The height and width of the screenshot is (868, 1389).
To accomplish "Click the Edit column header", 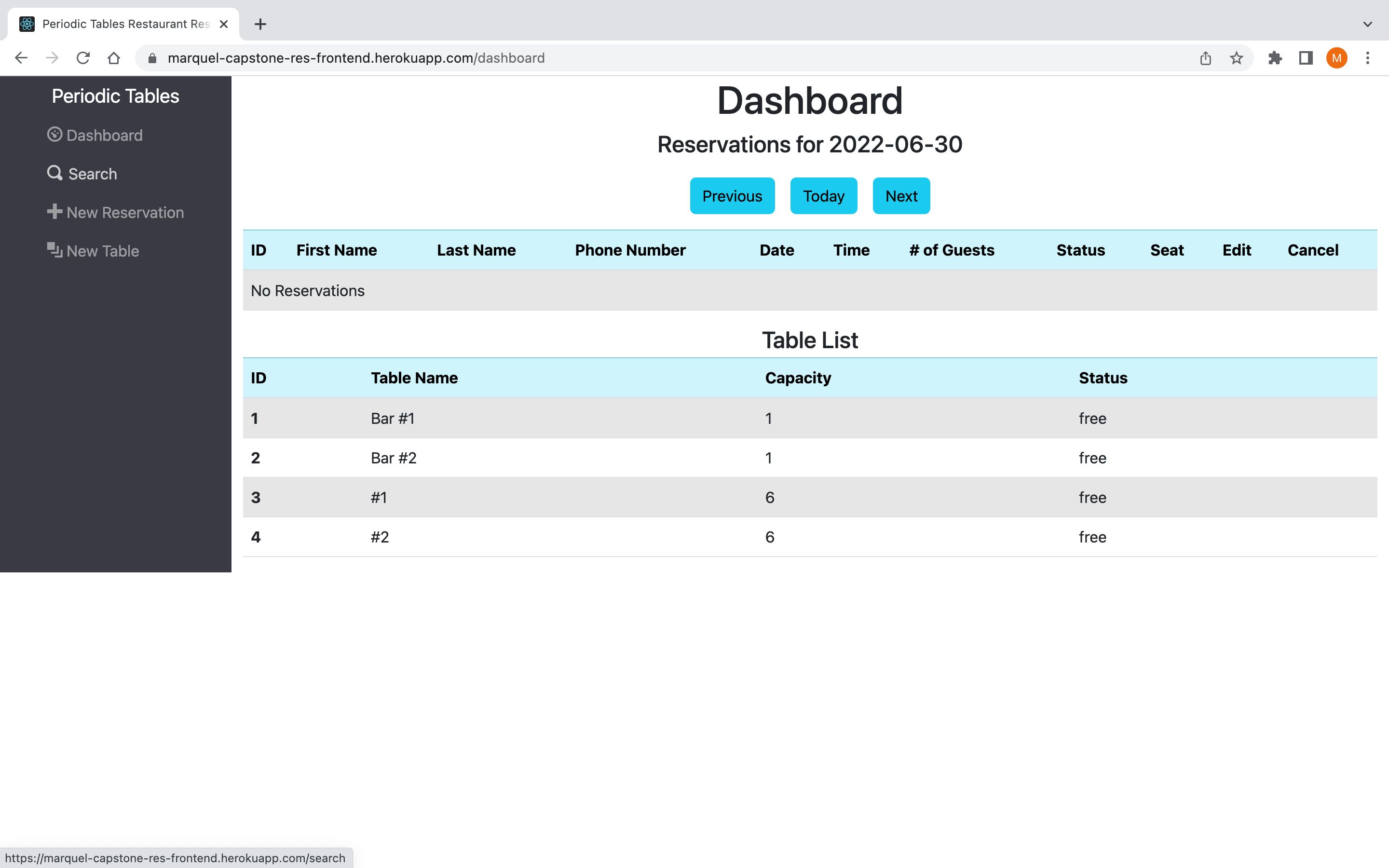I will (1236, 250).
